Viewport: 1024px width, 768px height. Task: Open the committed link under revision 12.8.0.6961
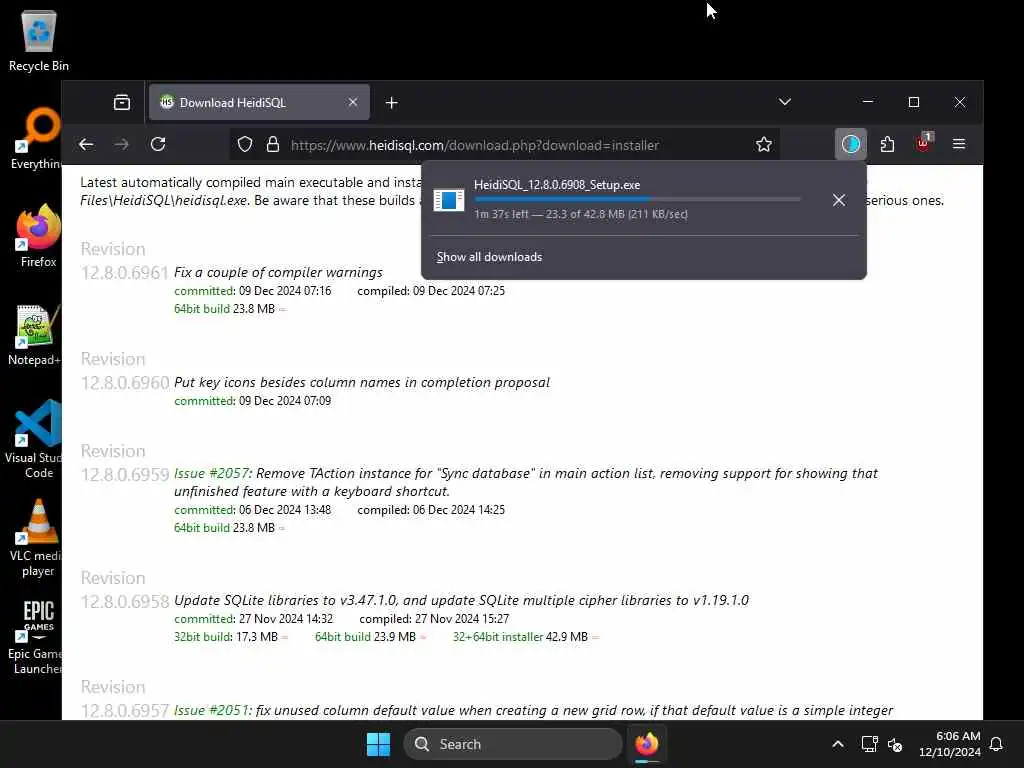pyautogui.click(x=204, y=291)
